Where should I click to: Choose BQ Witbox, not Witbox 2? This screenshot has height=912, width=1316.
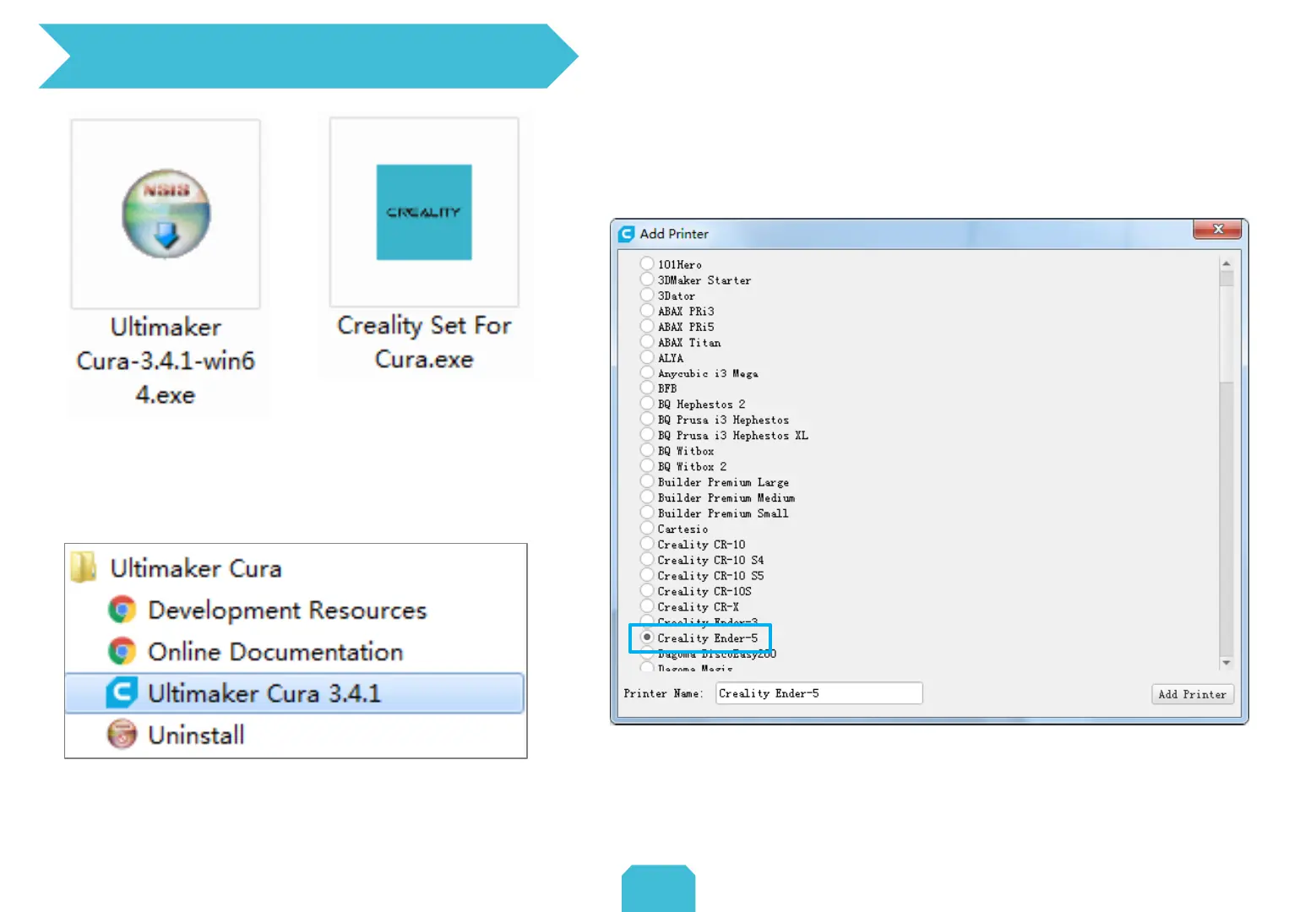[x=647, y=451]
